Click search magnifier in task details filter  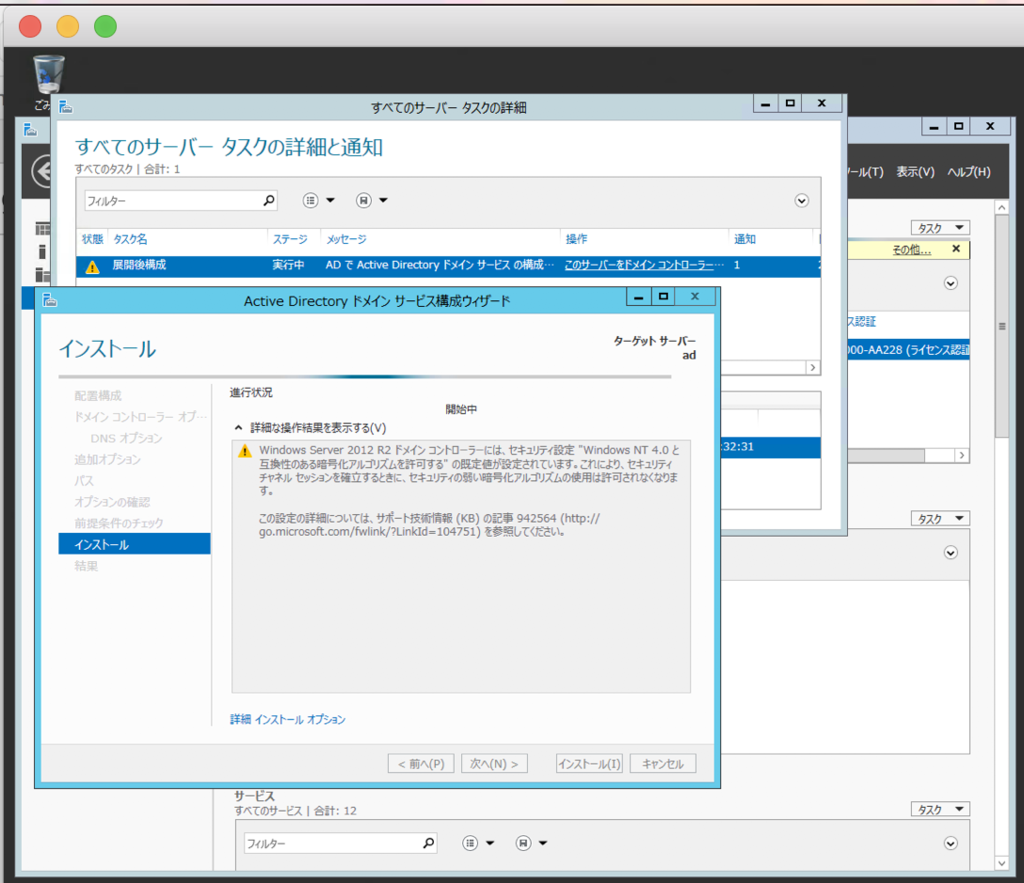point(268,201)
